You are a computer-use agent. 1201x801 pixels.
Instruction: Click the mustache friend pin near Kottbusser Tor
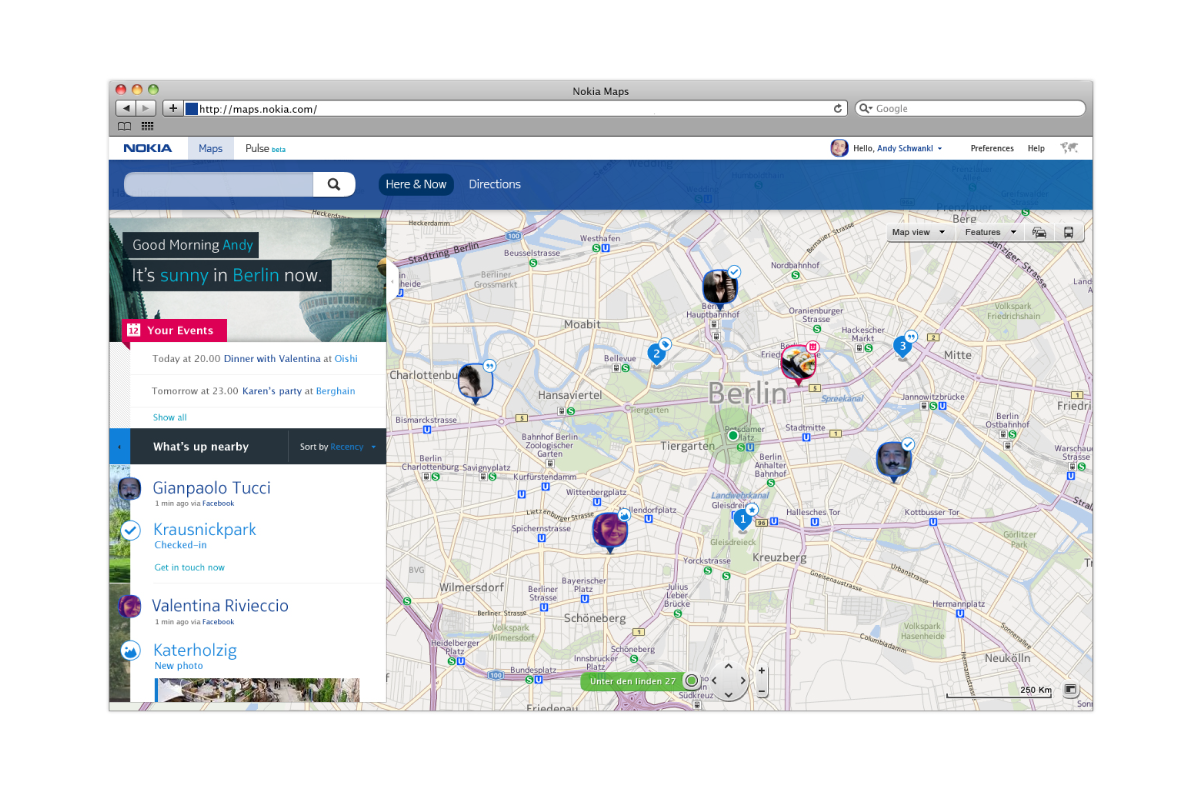coord(894,462)
